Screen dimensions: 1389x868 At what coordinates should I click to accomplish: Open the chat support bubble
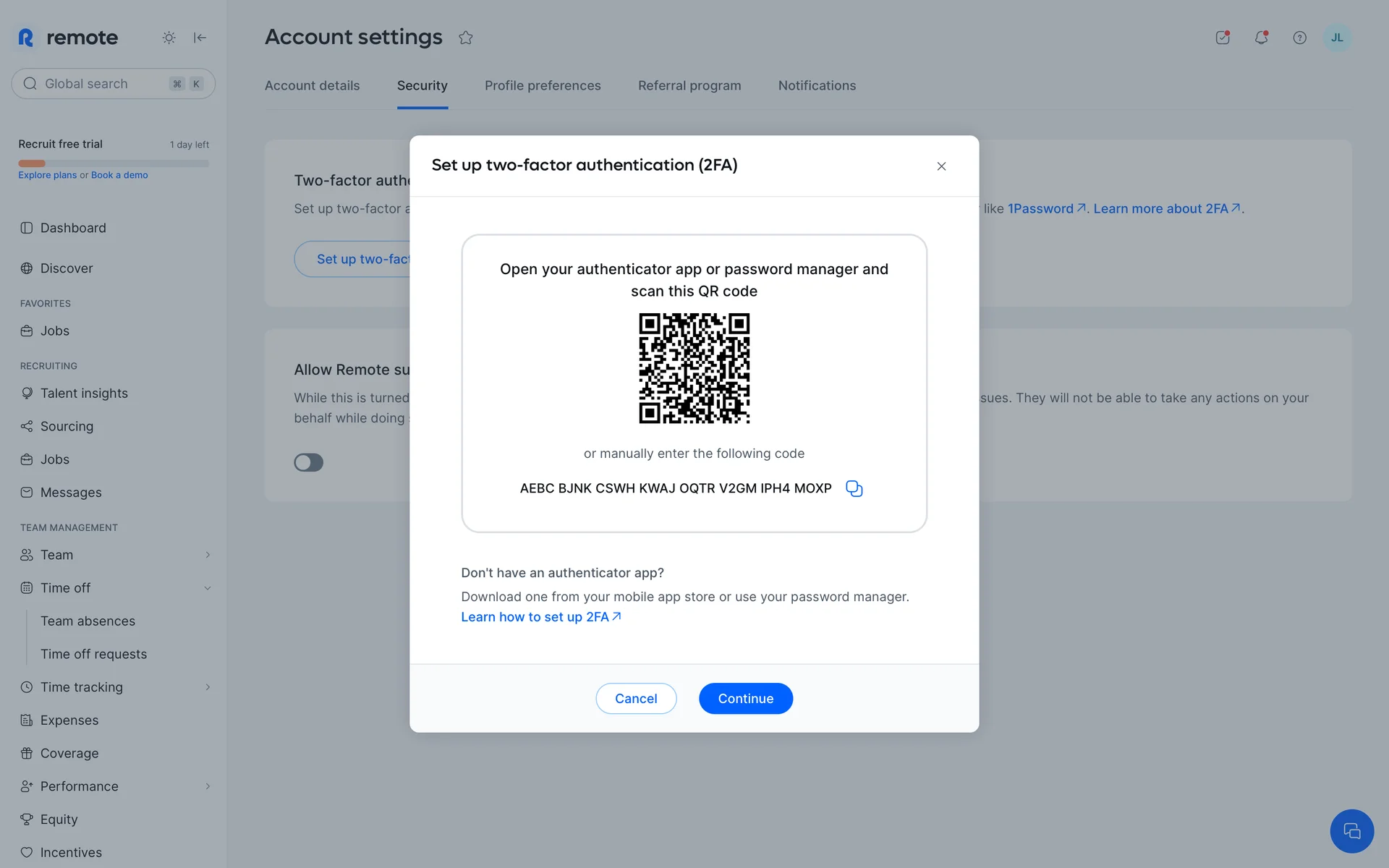click(x=1351, y=831)
